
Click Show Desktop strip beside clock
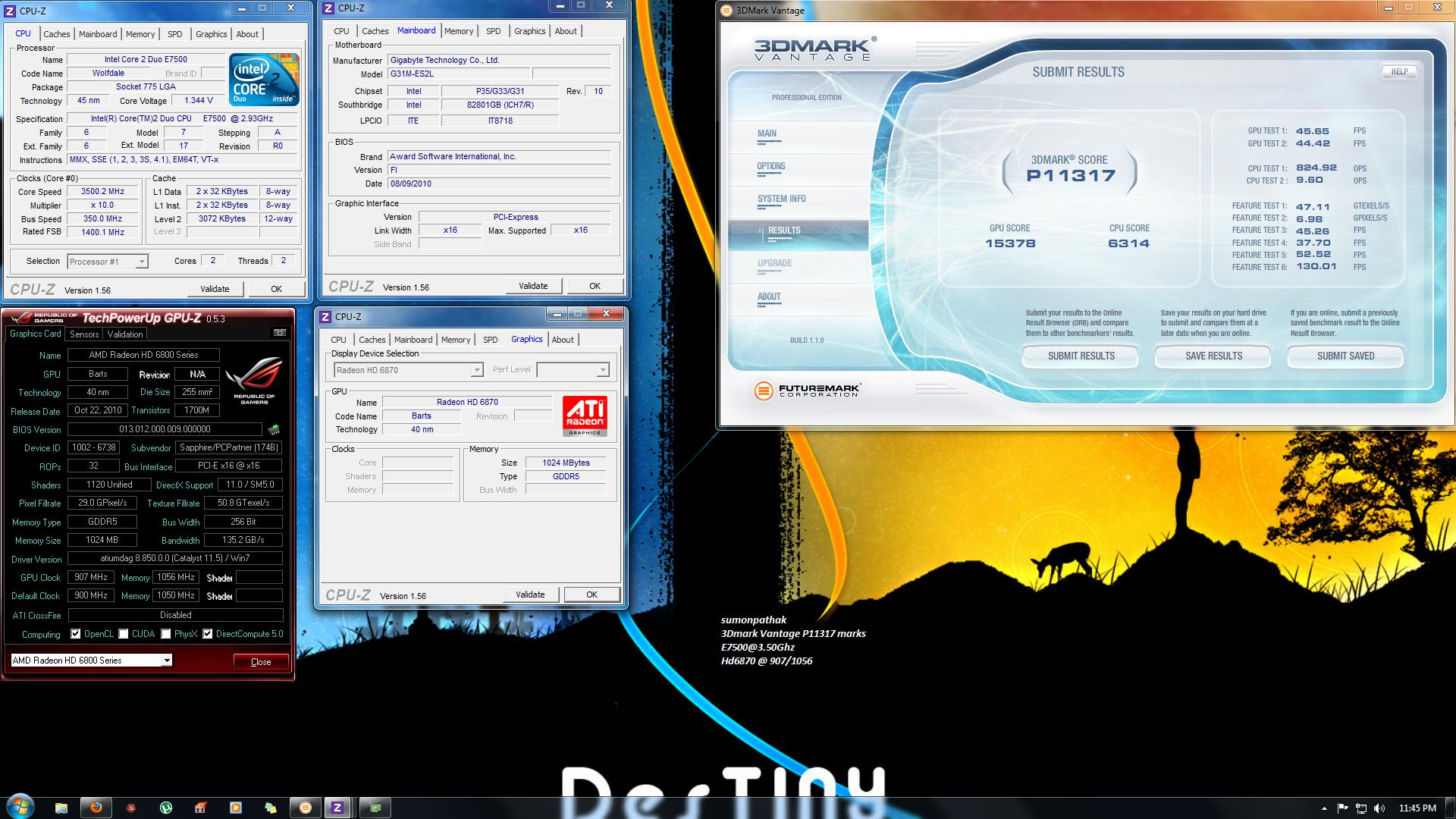pyautogui.click(x=1450, y=808)
